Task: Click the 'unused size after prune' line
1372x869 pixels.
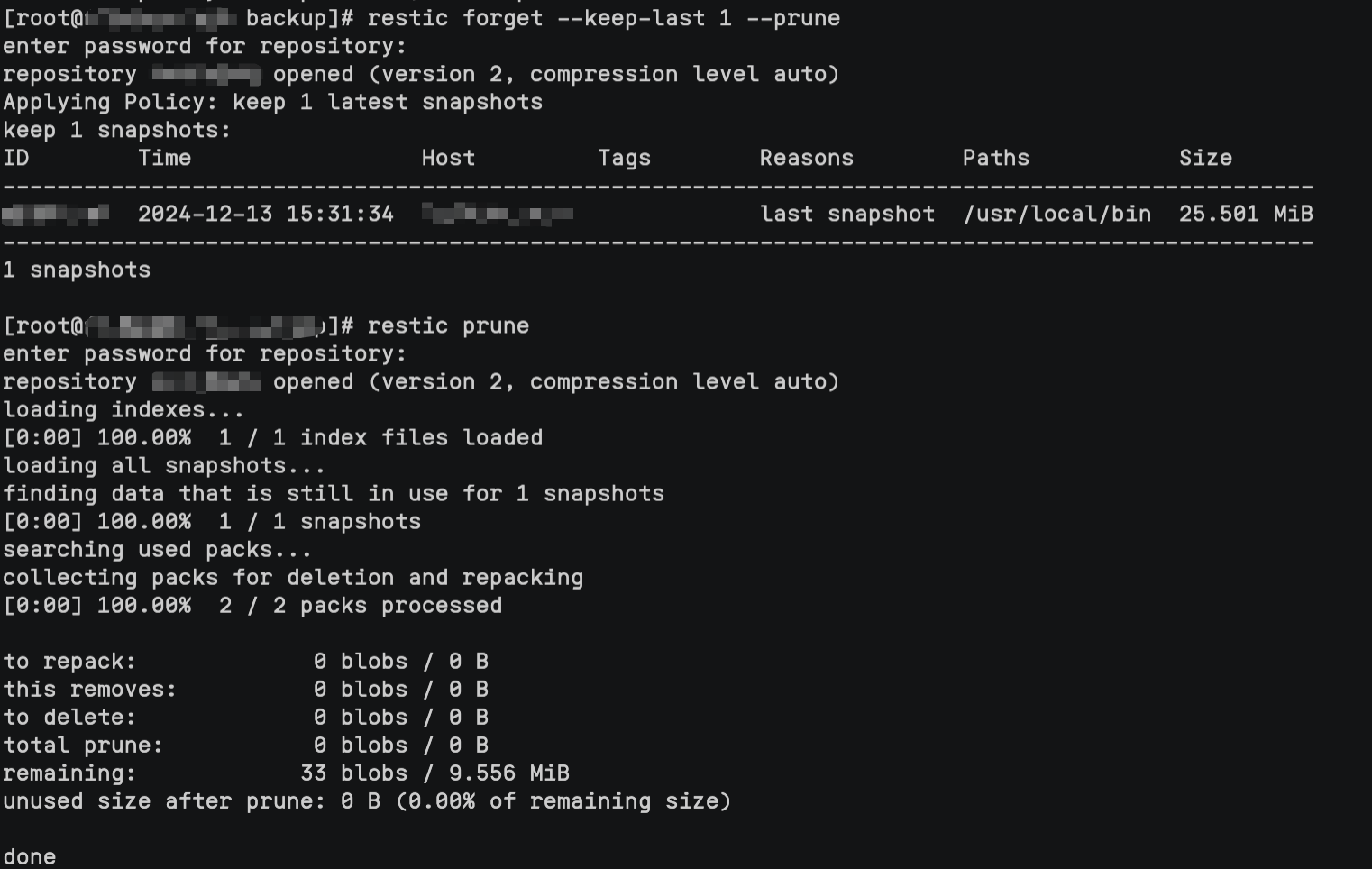Action: pos(366,800)
